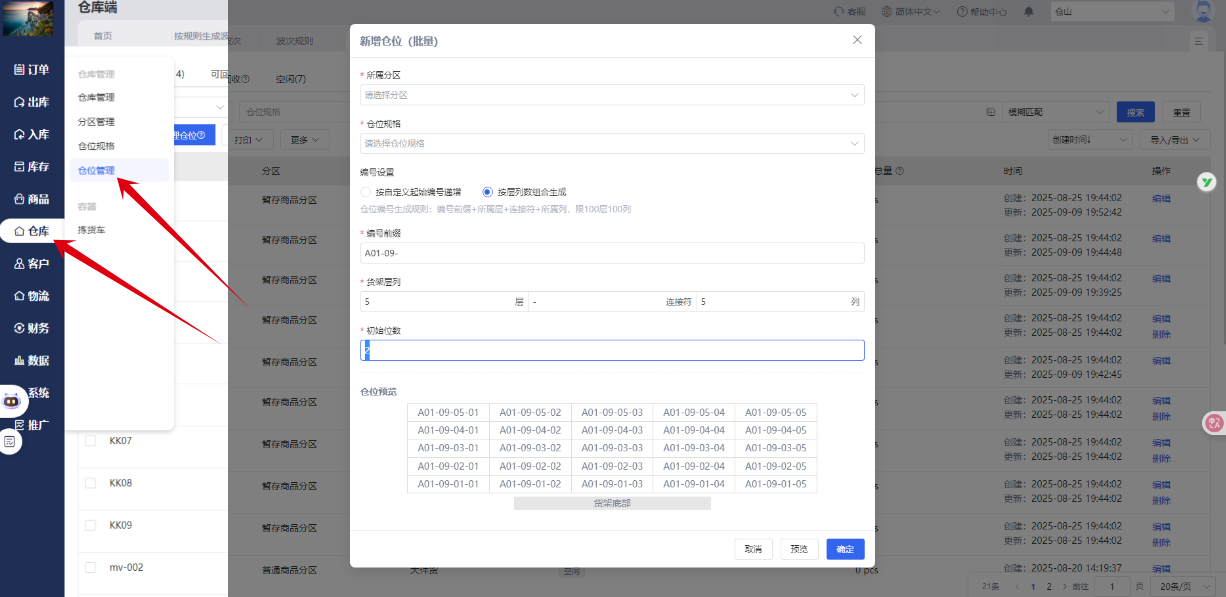Open the 订单 (Orders) sidebar section
This screenshot has width=1226, height=597.
[32, 70]
